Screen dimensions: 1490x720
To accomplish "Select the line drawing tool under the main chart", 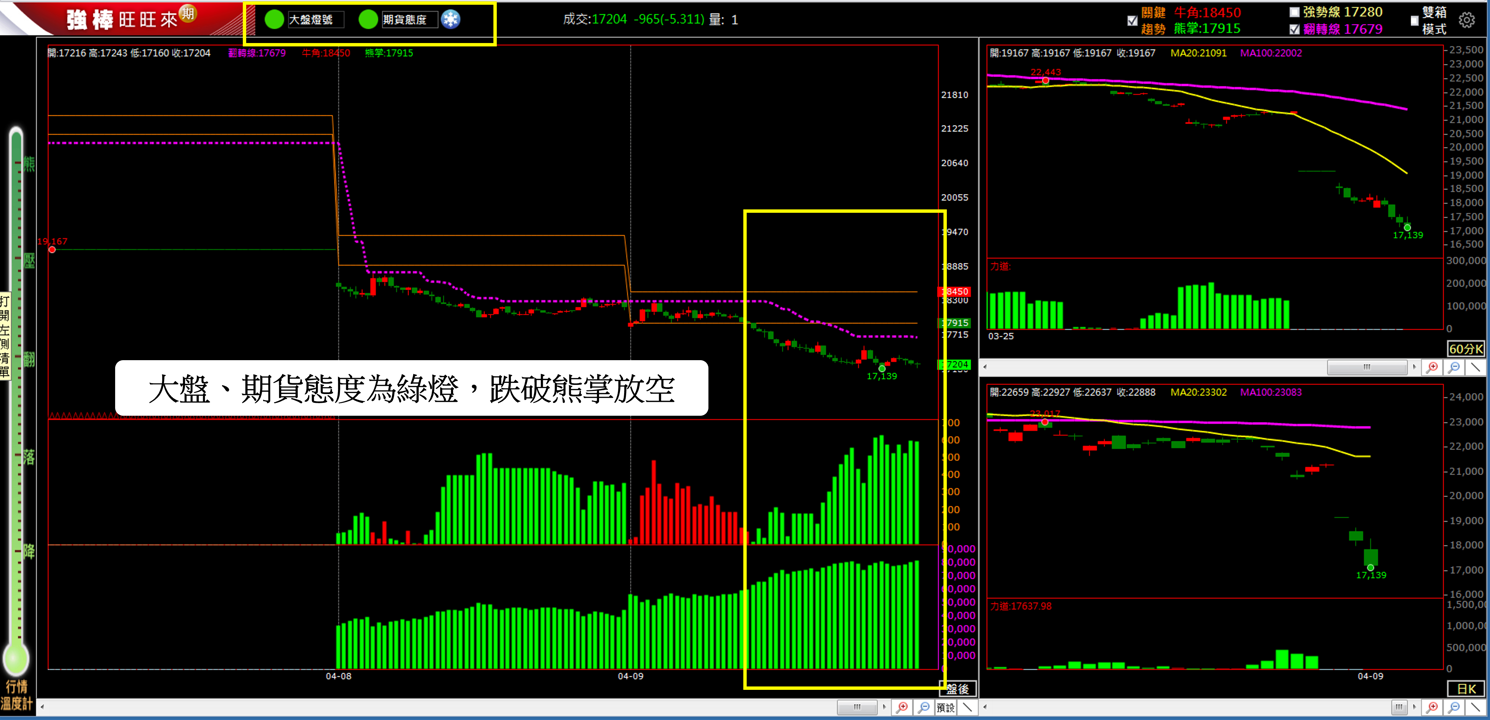I will 968,707.
